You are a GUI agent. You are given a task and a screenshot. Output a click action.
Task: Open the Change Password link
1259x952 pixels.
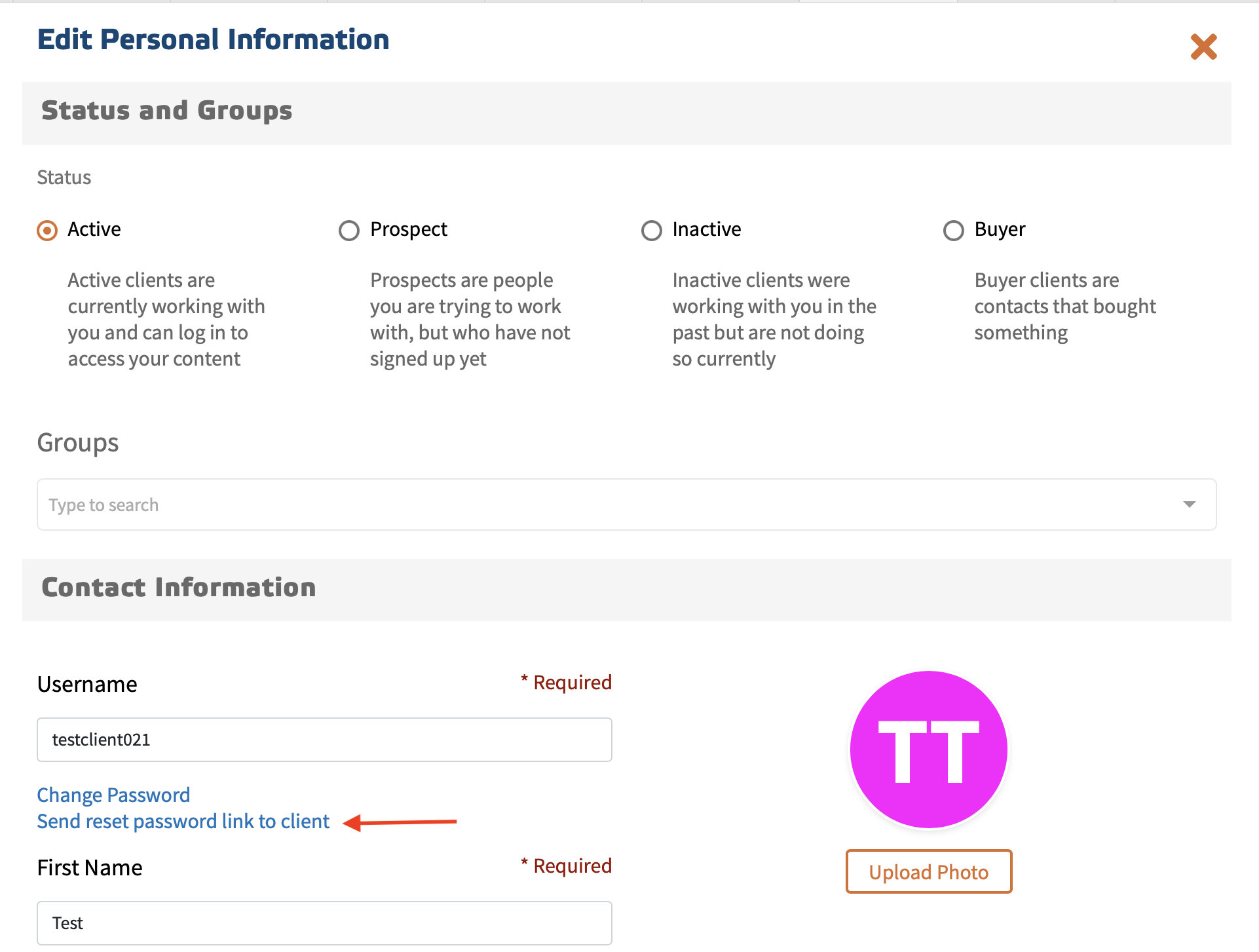click(x=113, y=795)
